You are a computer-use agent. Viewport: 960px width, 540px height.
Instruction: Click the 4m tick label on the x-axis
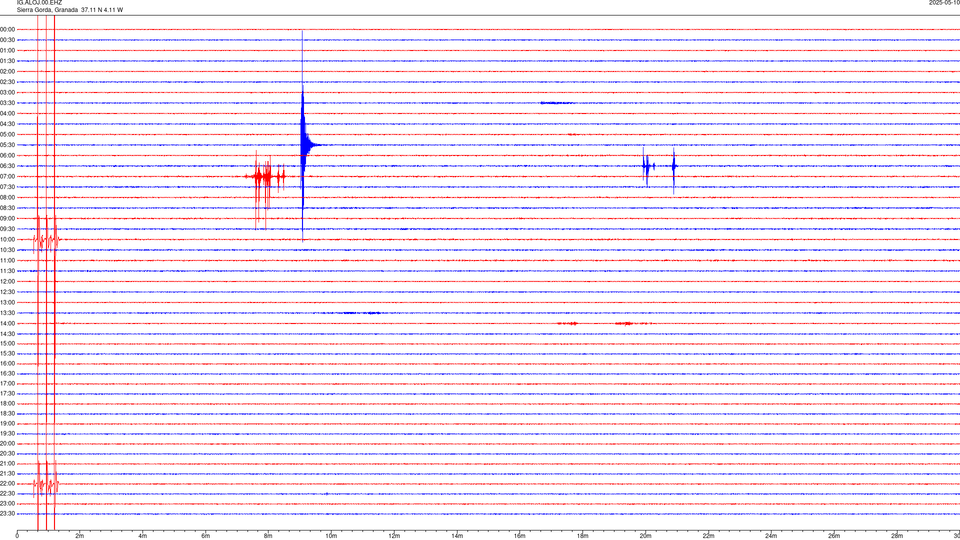pos(143,536)
